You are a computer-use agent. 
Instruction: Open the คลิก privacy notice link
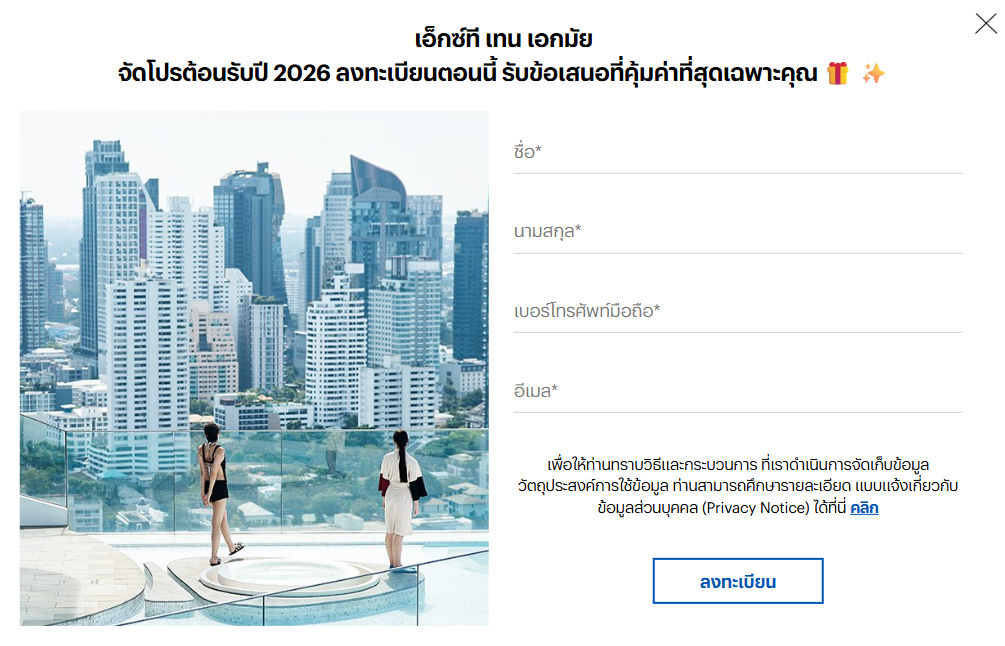point(864,508)
